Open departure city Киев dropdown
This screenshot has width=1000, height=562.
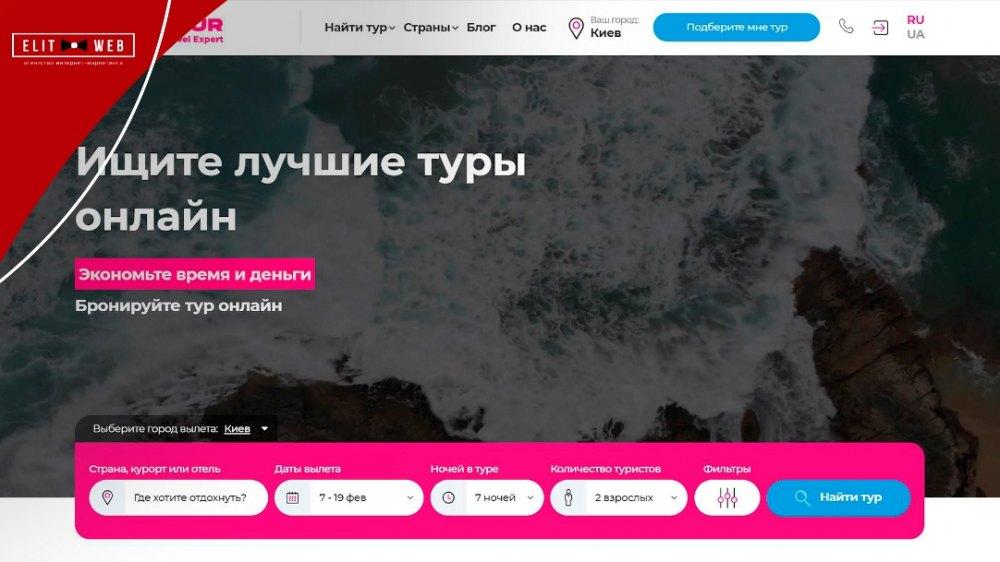pyautogui.click(x=246, y=429)
